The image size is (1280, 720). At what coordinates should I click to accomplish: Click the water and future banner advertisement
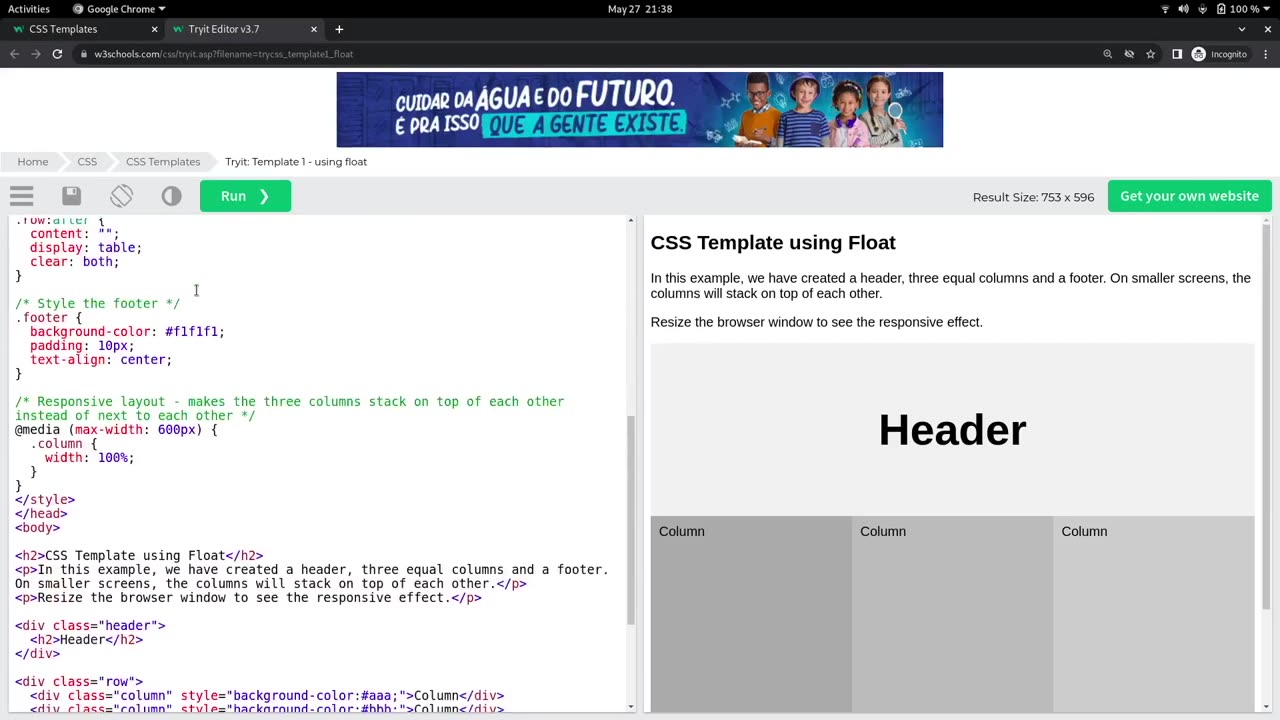640,110
